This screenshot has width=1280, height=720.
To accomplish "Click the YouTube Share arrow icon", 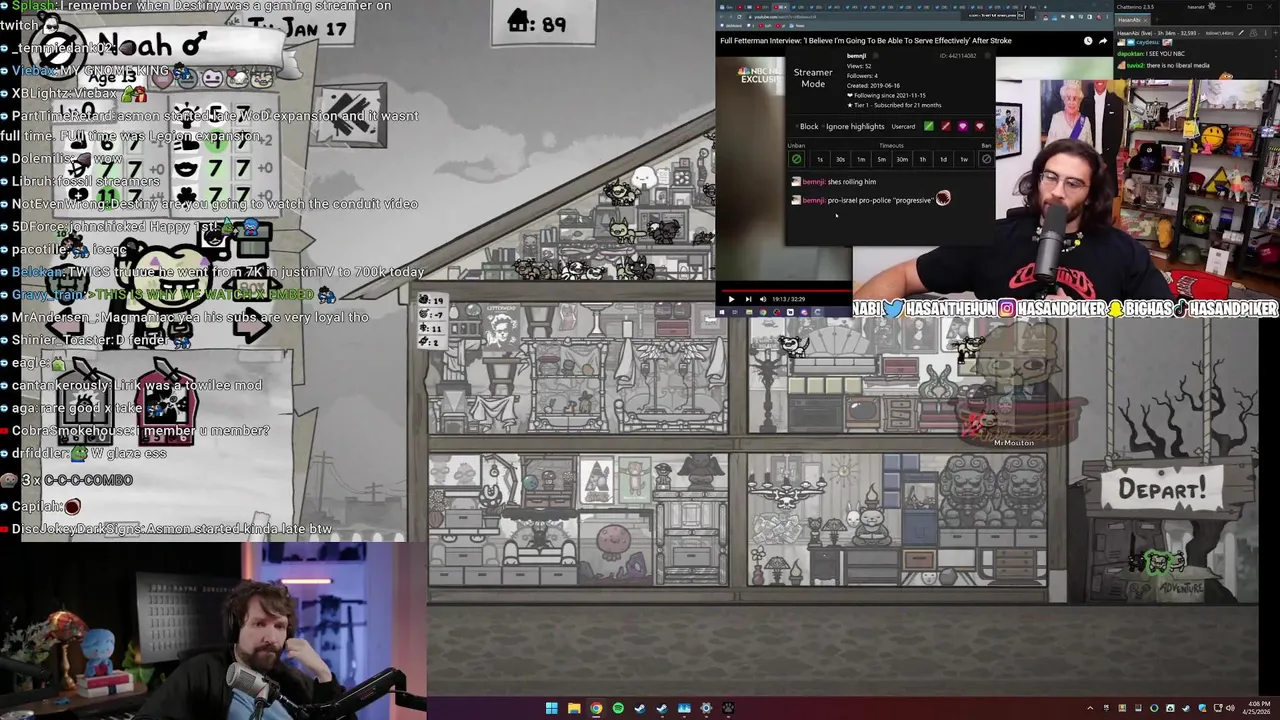I will coord(1103,41).
